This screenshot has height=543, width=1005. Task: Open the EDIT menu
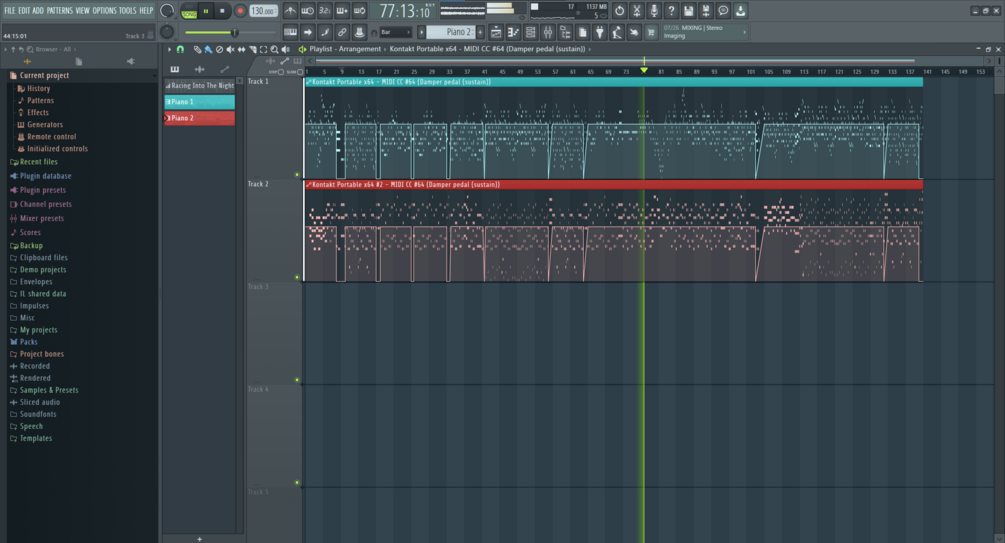point(24,11)
